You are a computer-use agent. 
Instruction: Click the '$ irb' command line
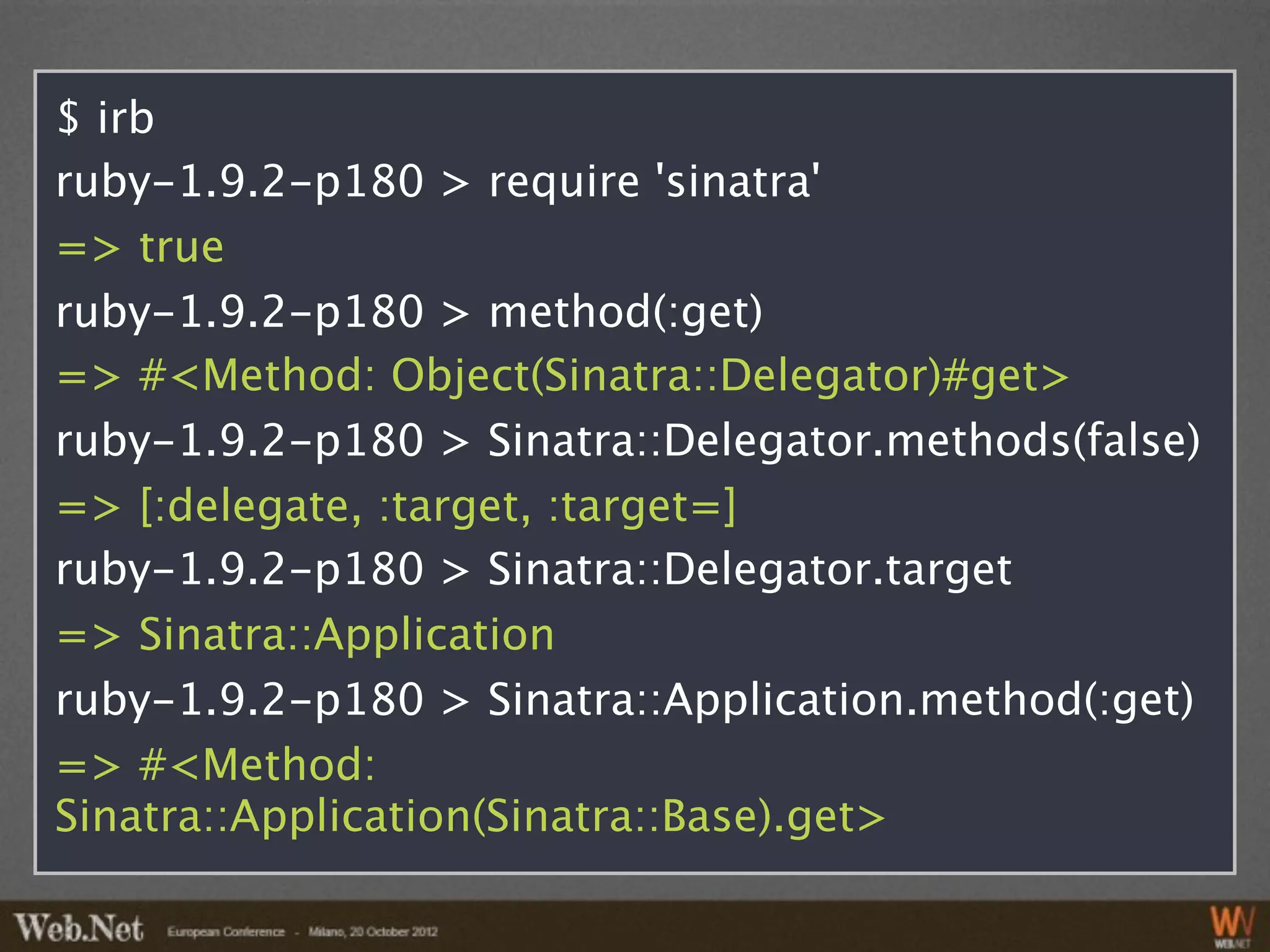pos(105,117)
